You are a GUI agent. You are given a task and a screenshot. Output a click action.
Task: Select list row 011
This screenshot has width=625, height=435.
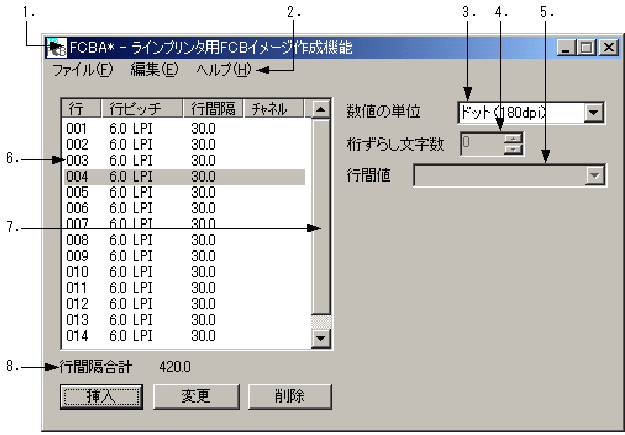(185, 288)
